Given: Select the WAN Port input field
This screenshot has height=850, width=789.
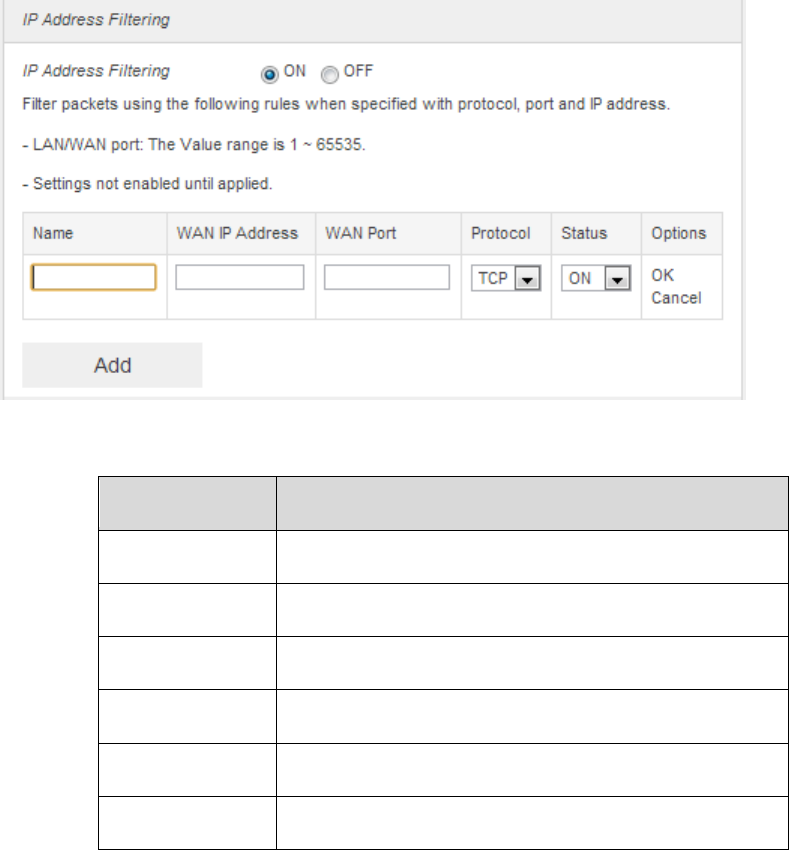Looking at the screenshot, I should pos(387,277).
